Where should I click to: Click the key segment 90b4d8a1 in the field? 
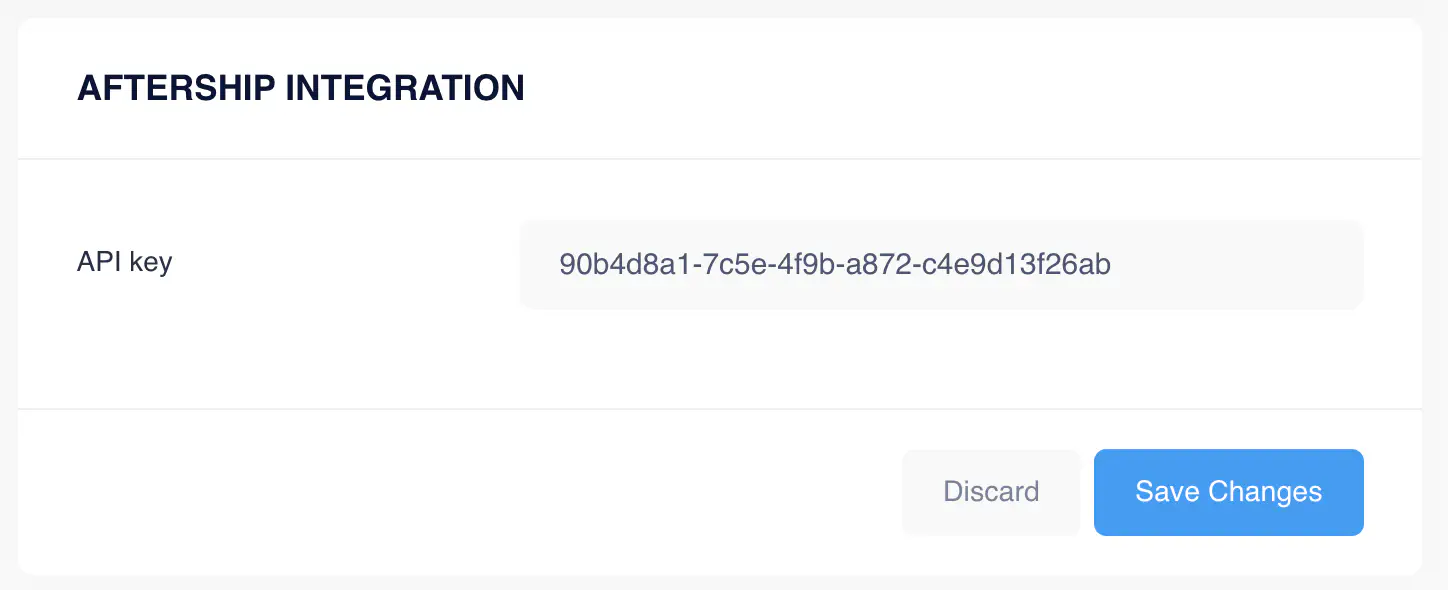(624, 264)
